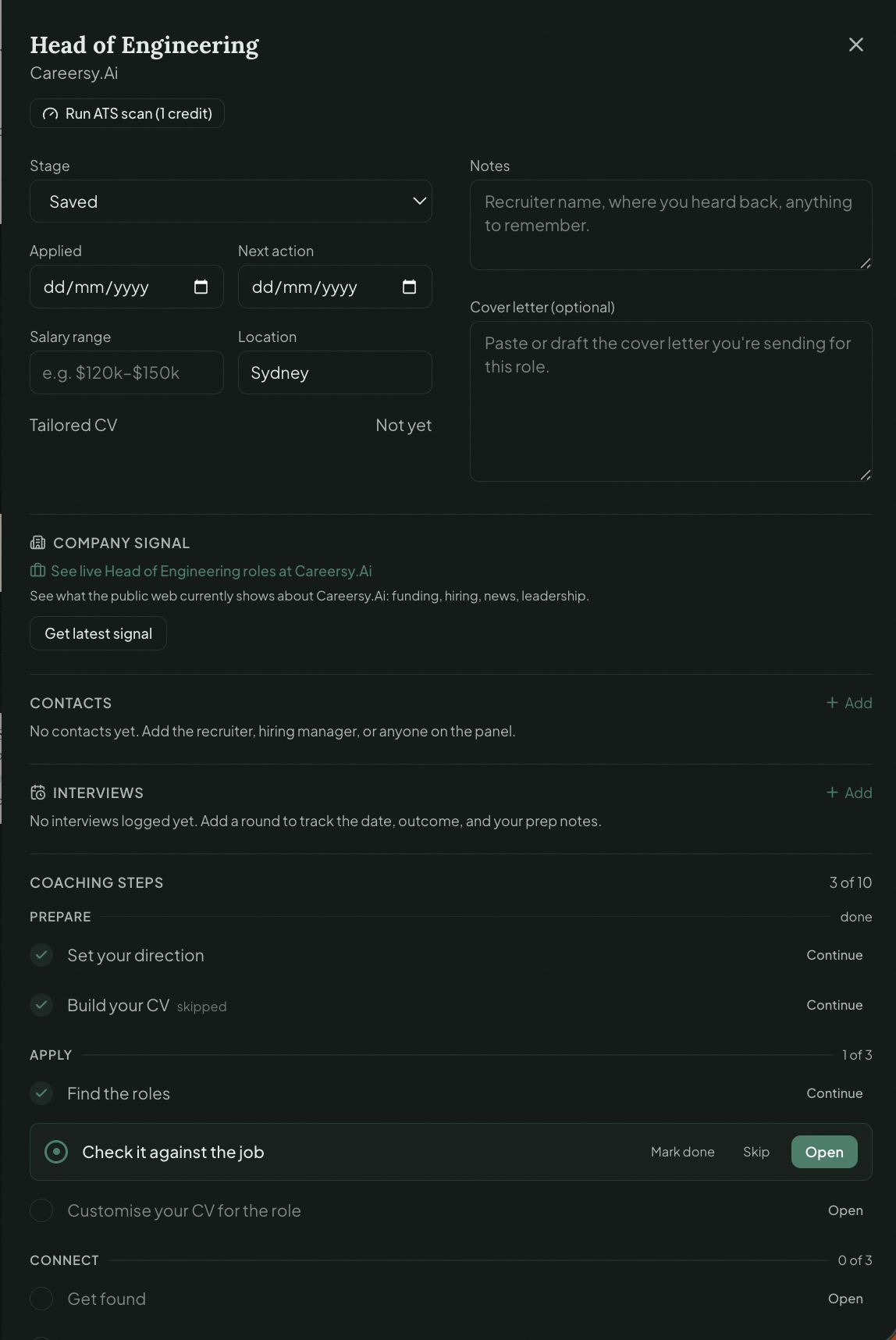The height and width of the screenshot is (1340, 896).
Task: Click the Connect section '0 of 3' progress
Action: point(855,1260)
